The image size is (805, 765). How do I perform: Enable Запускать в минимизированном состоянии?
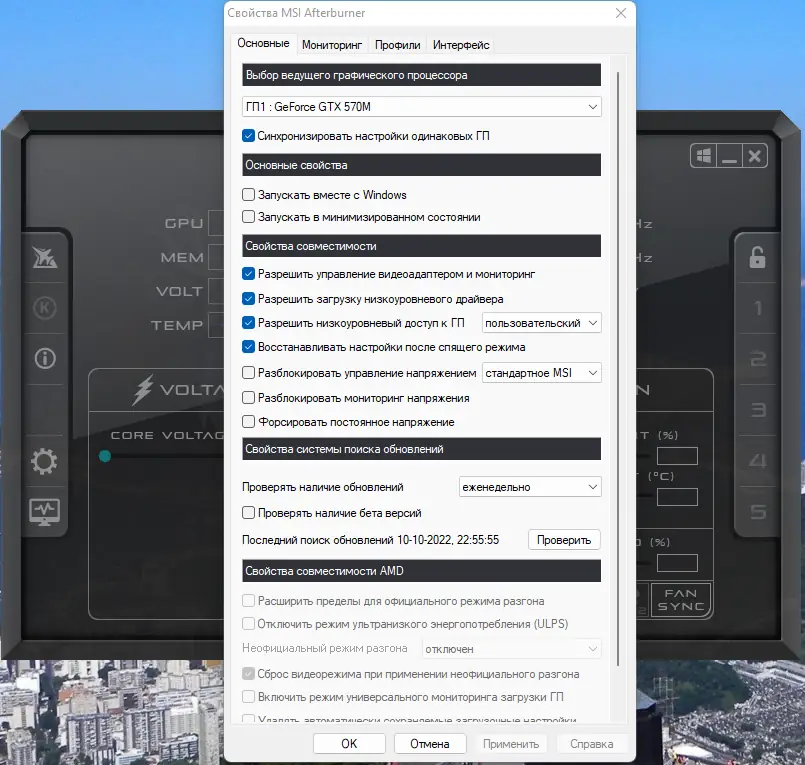point(248,217)
